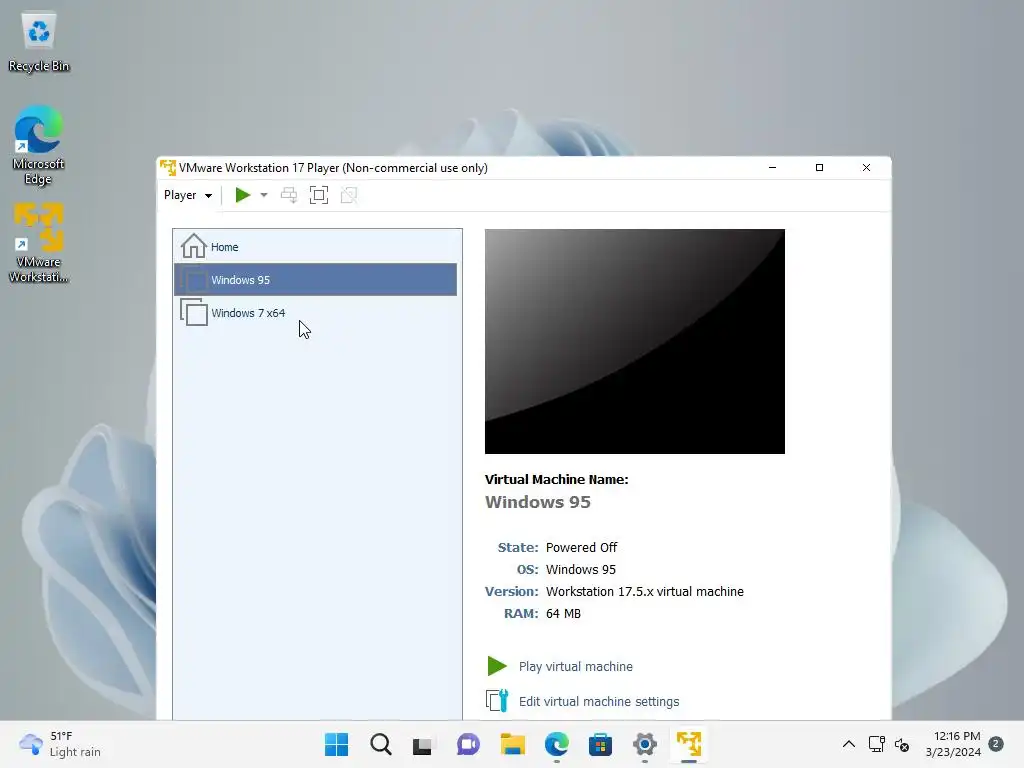Click the green Play toolbar button
Image resolution: width=1024 pixels, height=768 pixels.
(243, 195)
